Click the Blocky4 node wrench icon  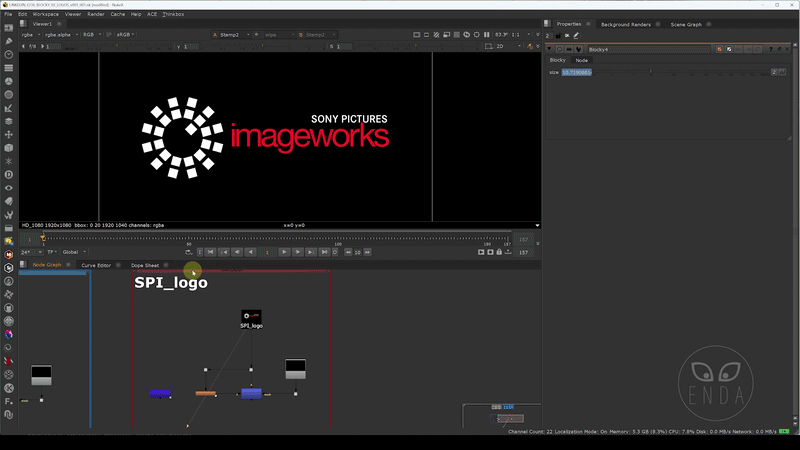point(579,49)
